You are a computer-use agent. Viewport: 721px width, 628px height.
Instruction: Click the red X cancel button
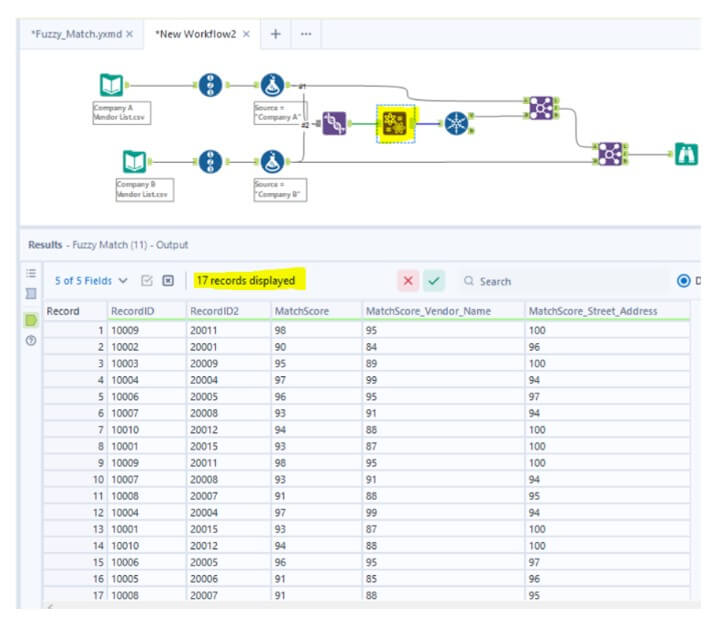[408, 280]
